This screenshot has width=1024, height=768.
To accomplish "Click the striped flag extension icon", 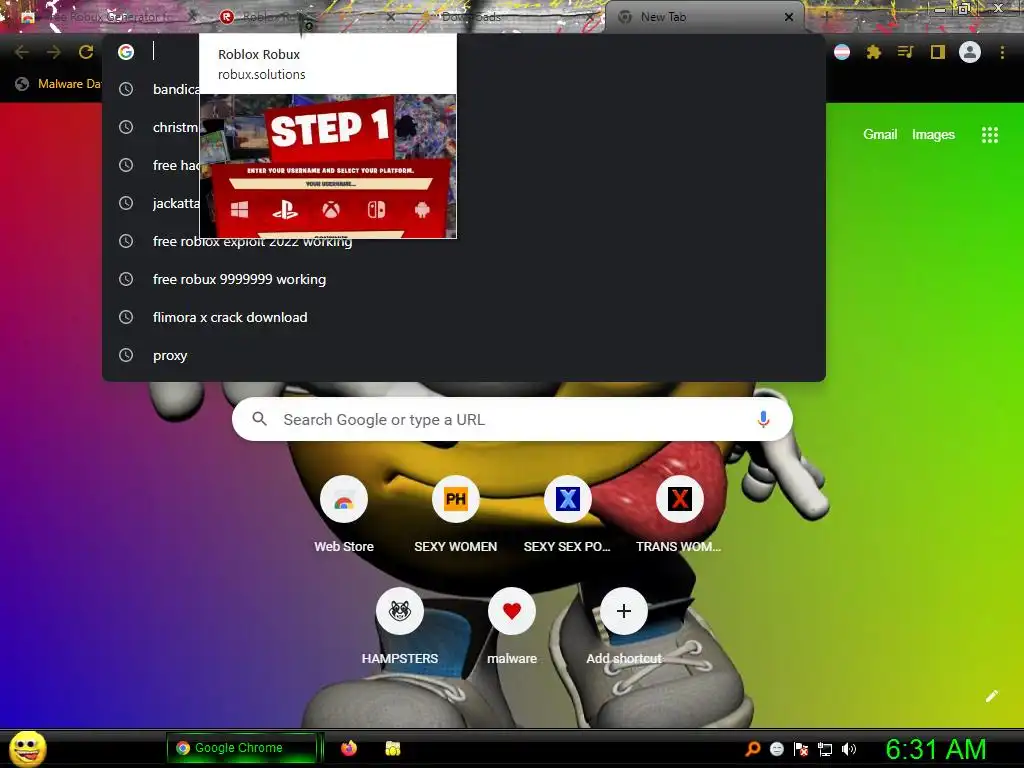I will tap(842, 52).
